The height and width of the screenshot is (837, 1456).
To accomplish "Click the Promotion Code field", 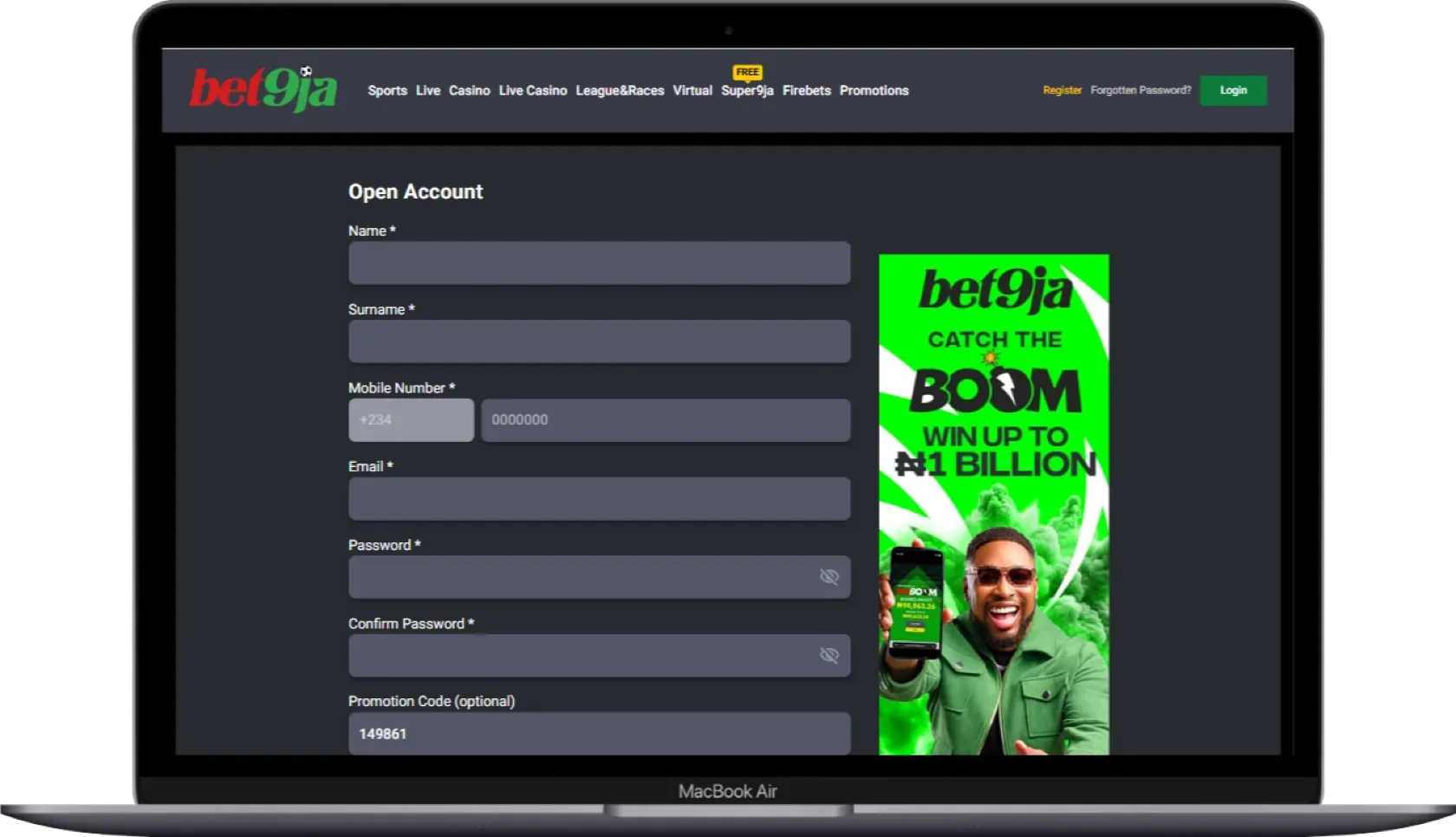I will pos(600,734).
